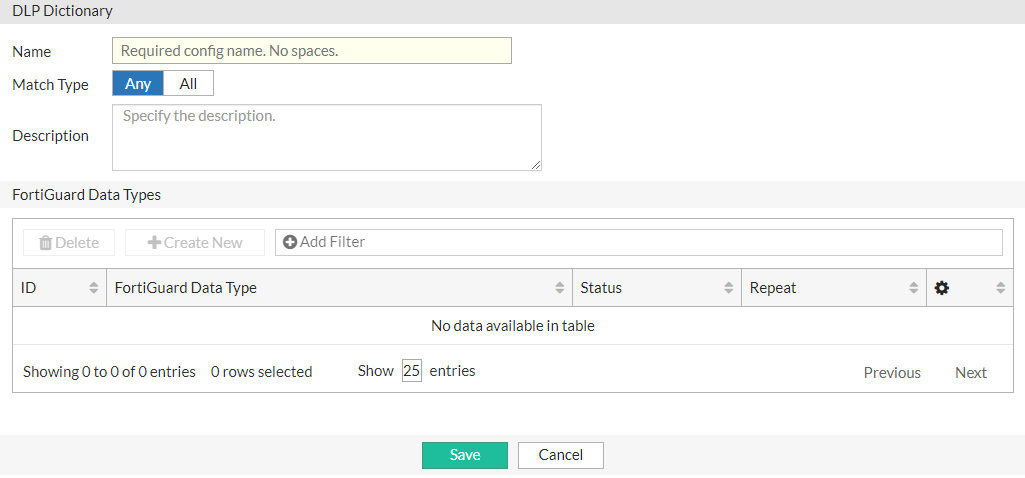Image resolution: width=1025 pixels, height=478 pixels.
Task: Click the Repeat column header
Action: (x=834, y=288)
